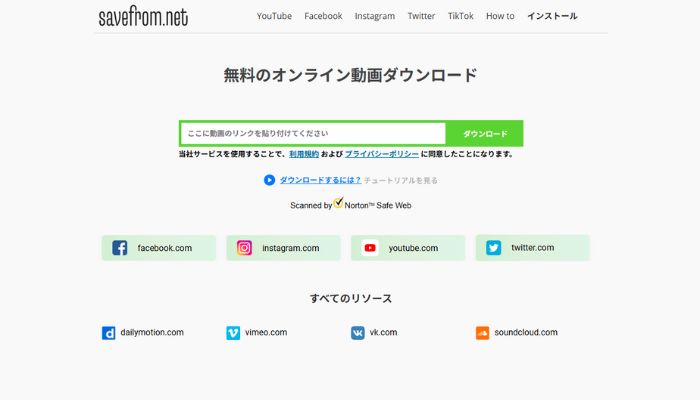Click the Dailymotion logo icon
The height and width of the screenshot is (400, 700).
tap(109, 333)
